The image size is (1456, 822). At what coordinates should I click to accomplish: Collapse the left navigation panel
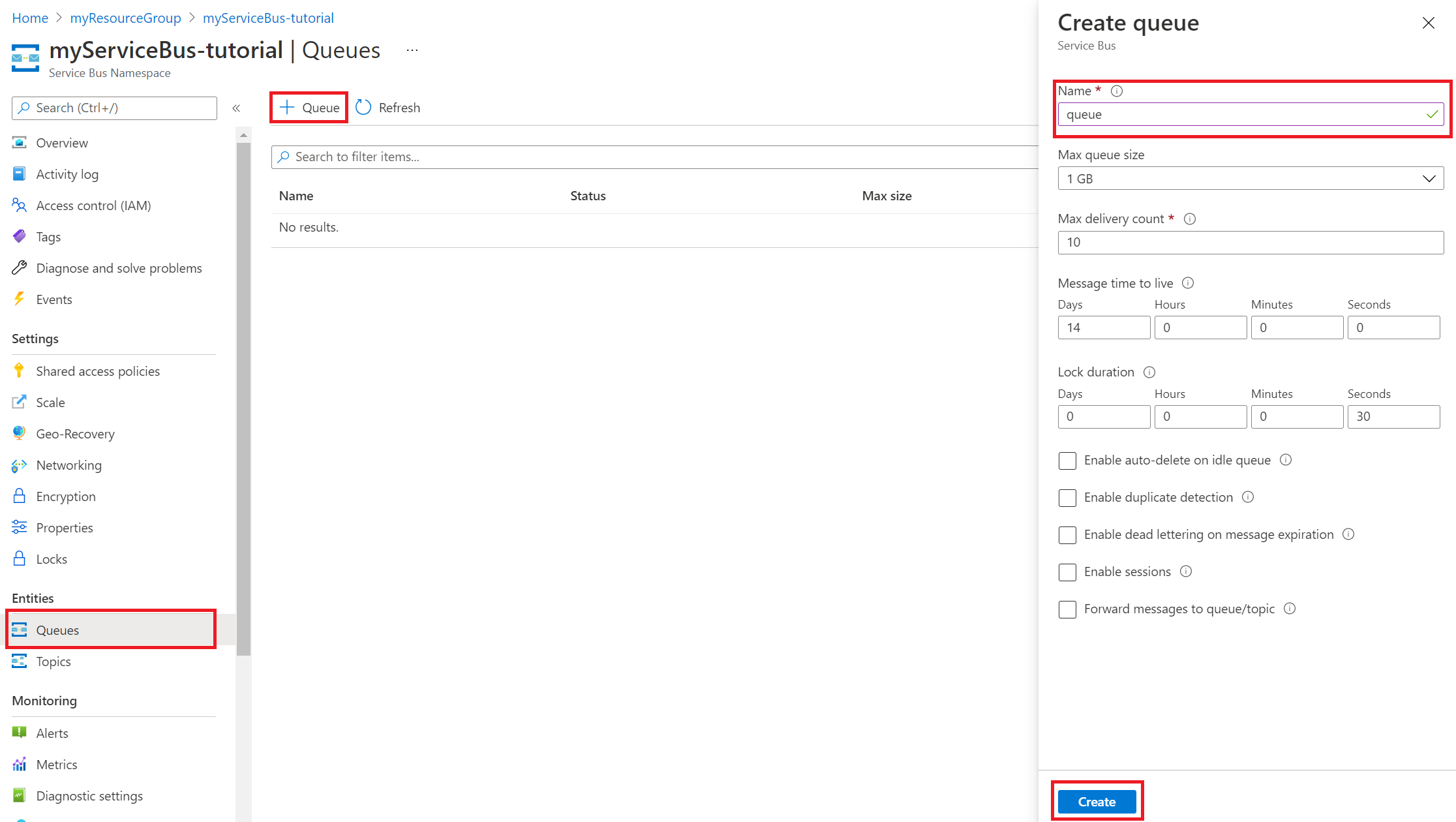click(x=236, y=108)
